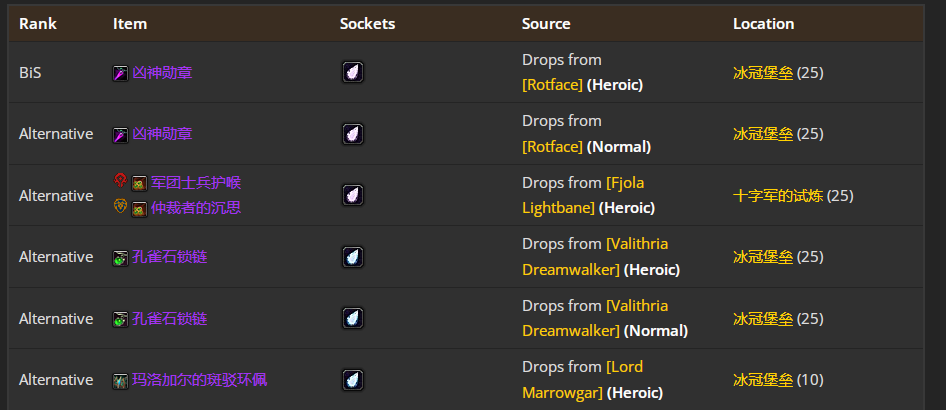Open the Fjola Lightbane boss link
The image size is (946, 410).
pyautogui.click(x=580, y=195)
